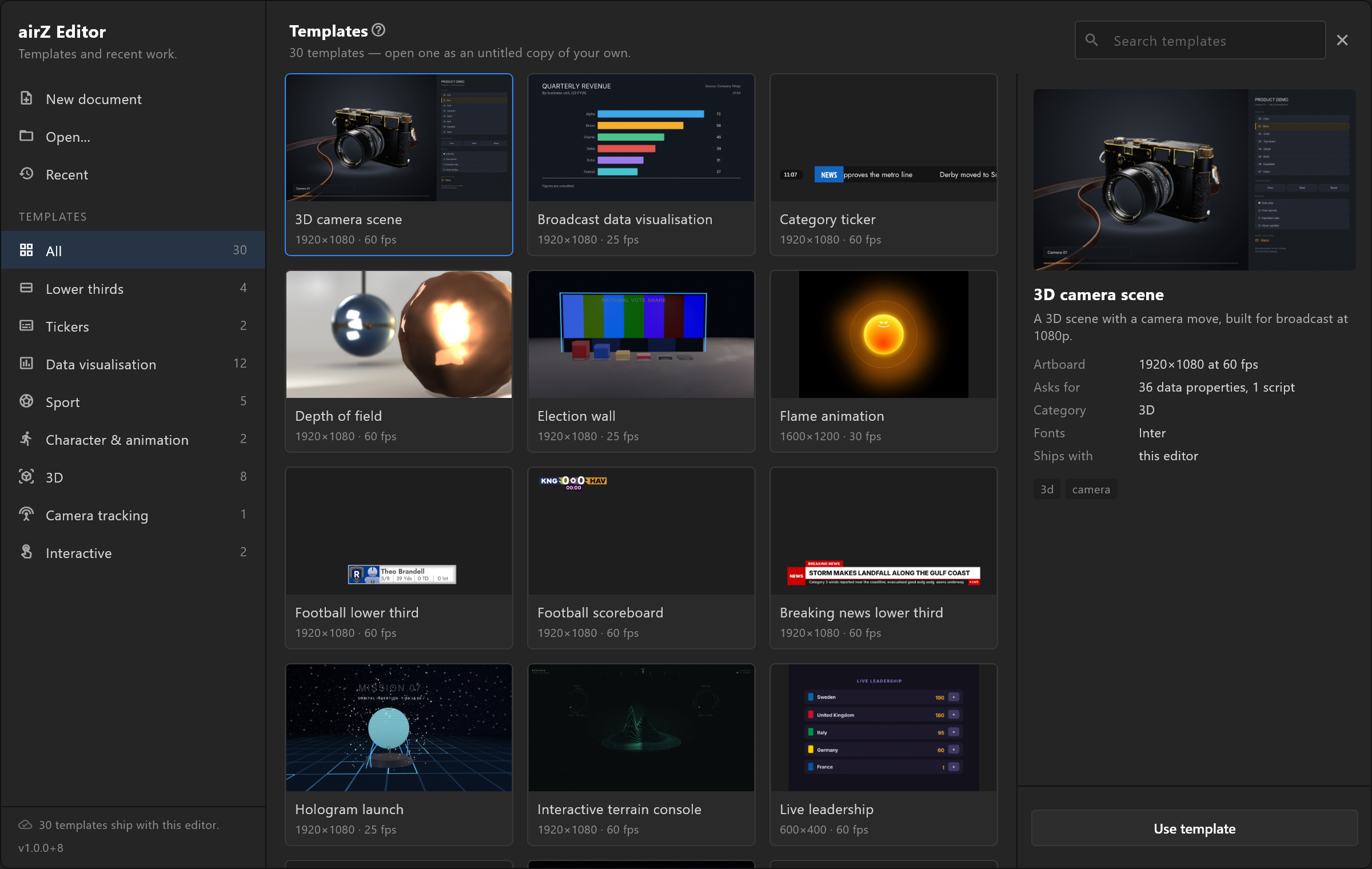Open the Football scoreboard template card
Screen dimensions: 1372x869
point(641,558)
